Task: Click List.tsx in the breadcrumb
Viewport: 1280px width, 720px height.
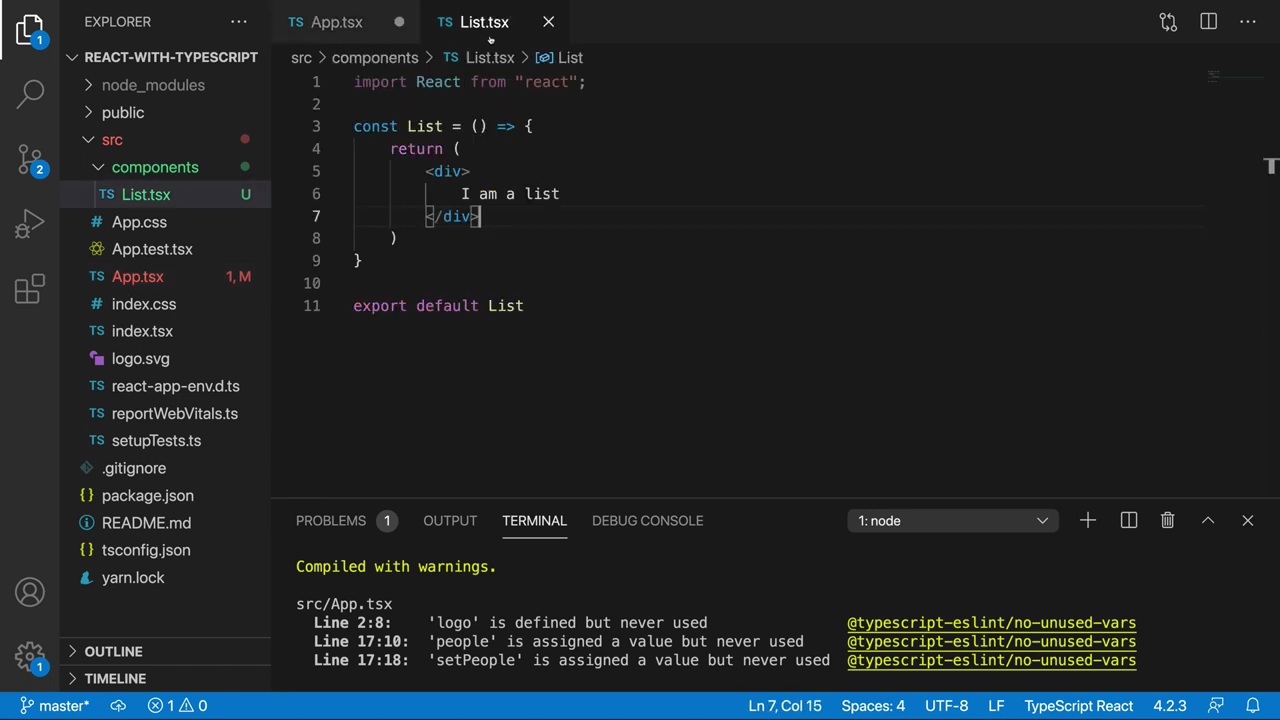Action: pyautogui.click(x=490, y=58)
